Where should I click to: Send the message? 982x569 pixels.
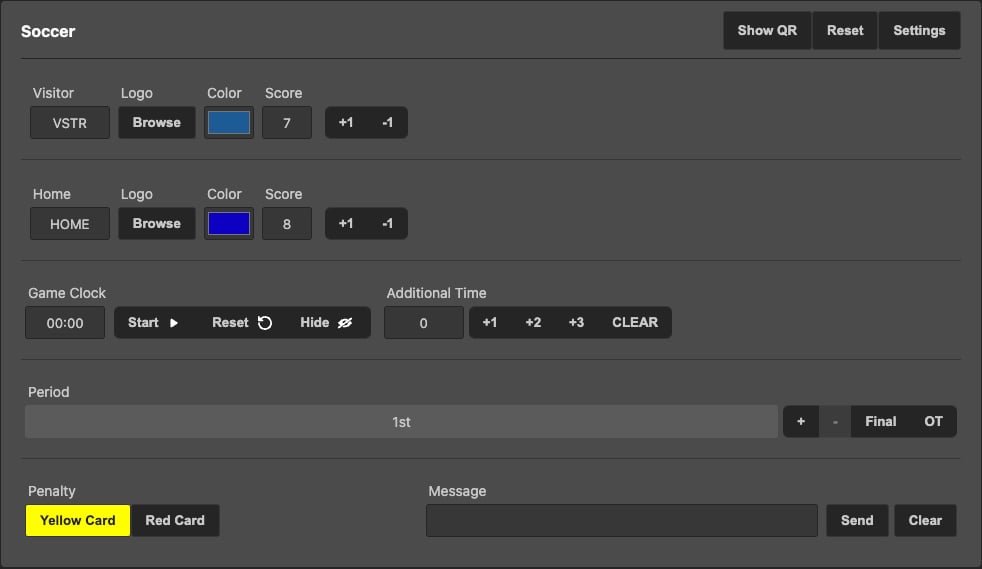(x=857, y=520)
